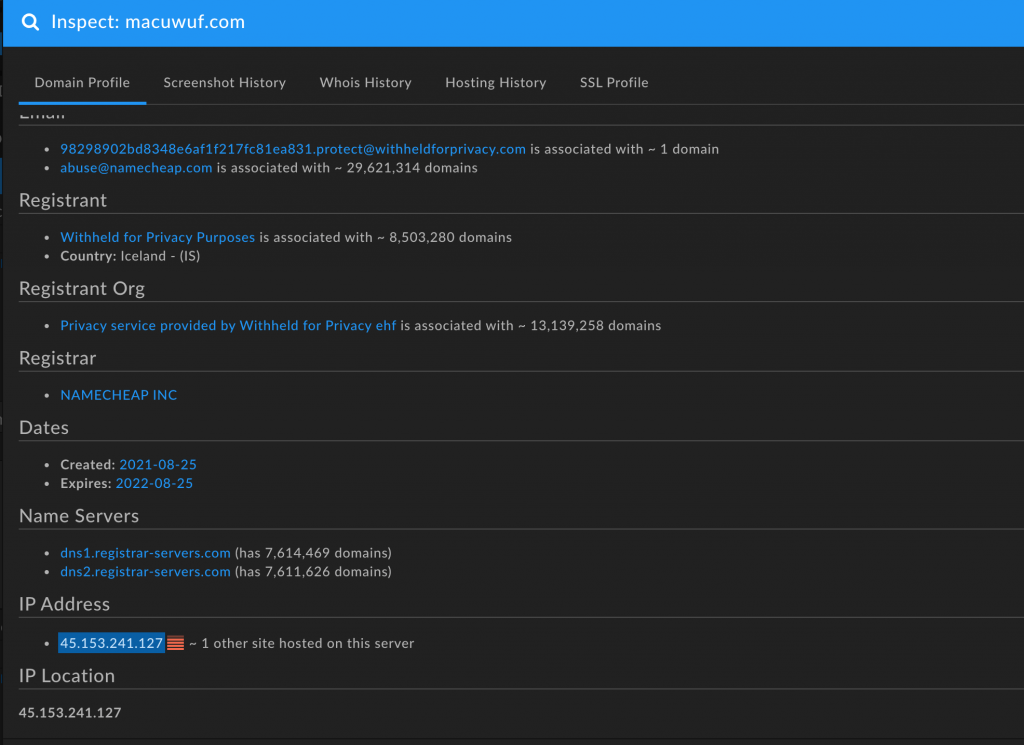Open the Domain Profile tab

[82, 83]
